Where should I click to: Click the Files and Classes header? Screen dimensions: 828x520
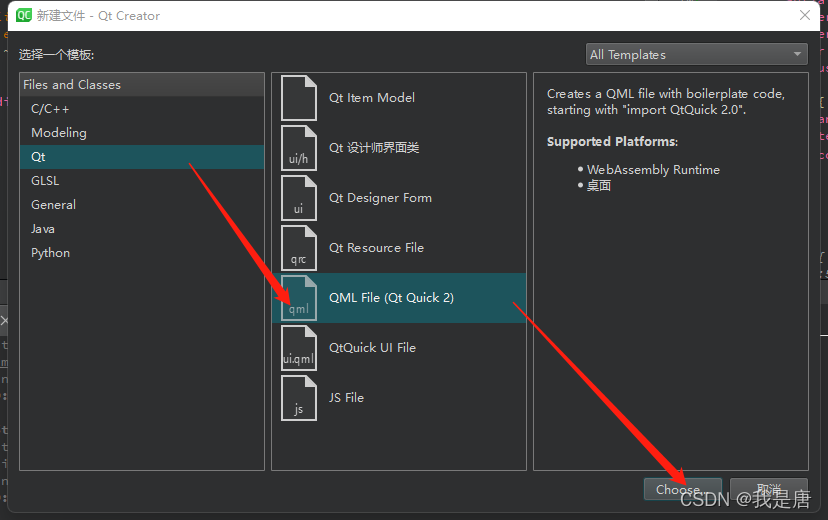(x=142, y=84)
